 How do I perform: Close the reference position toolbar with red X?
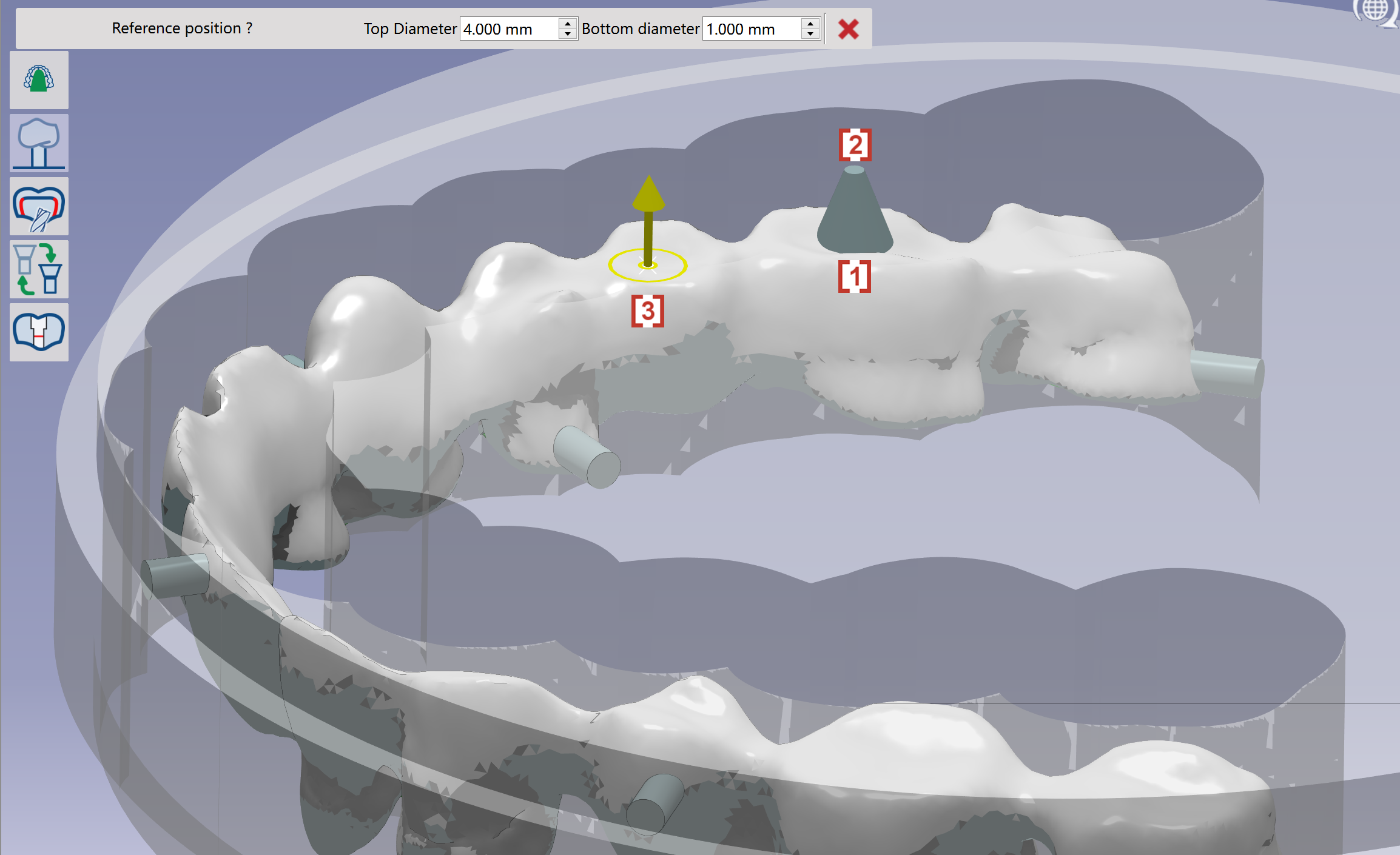pyautogui.click(x=848, y=29)
